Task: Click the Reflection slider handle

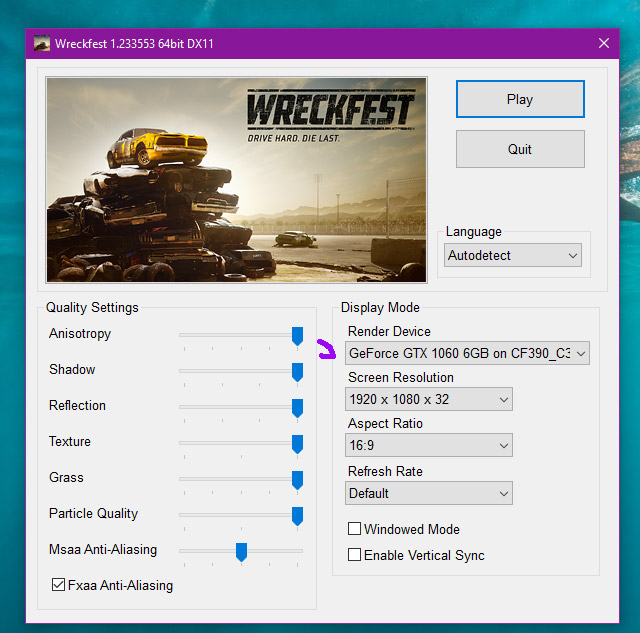Action: pyautogui.click(x=298, y=408)
